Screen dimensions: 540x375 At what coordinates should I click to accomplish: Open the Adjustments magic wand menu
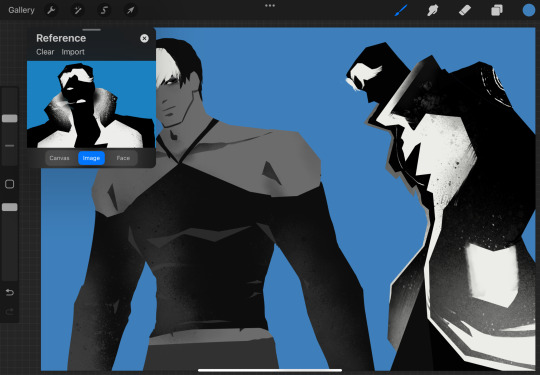(77, 10)
